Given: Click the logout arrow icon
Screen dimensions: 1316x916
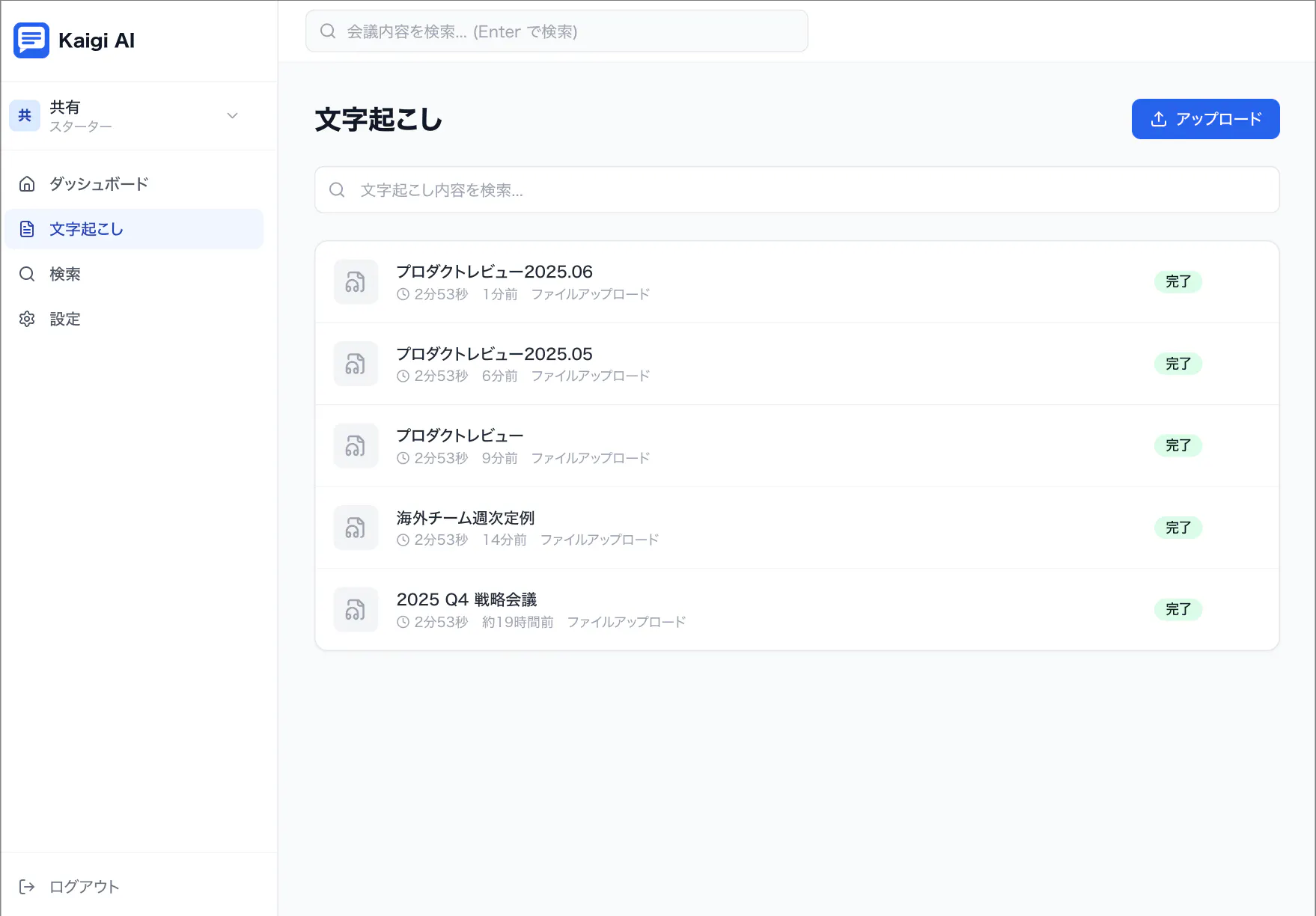Looking at the screenshot, I should coord(27,887).
